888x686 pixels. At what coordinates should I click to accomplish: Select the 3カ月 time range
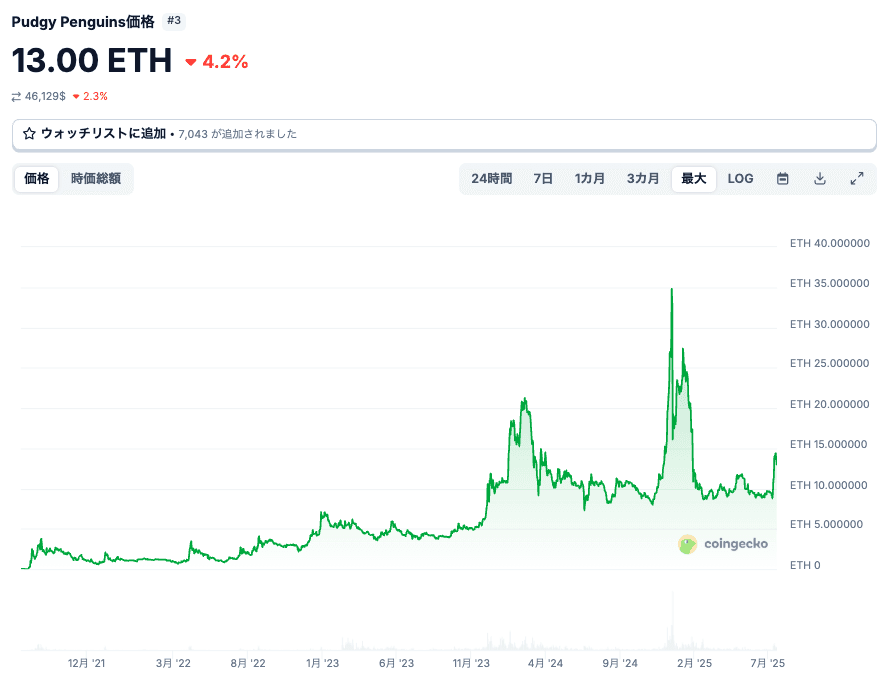click(643, 179)
